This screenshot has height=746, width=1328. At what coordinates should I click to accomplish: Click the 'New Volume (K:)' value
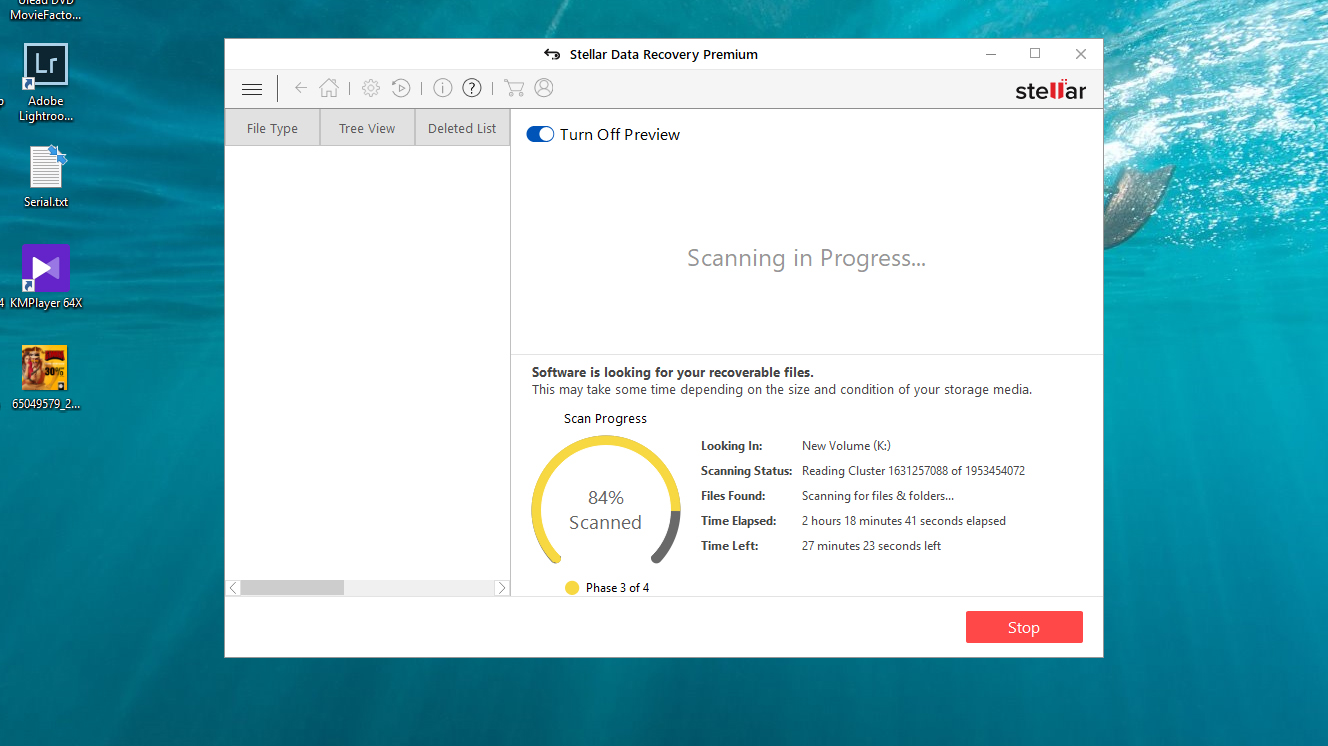click(846, 446)
